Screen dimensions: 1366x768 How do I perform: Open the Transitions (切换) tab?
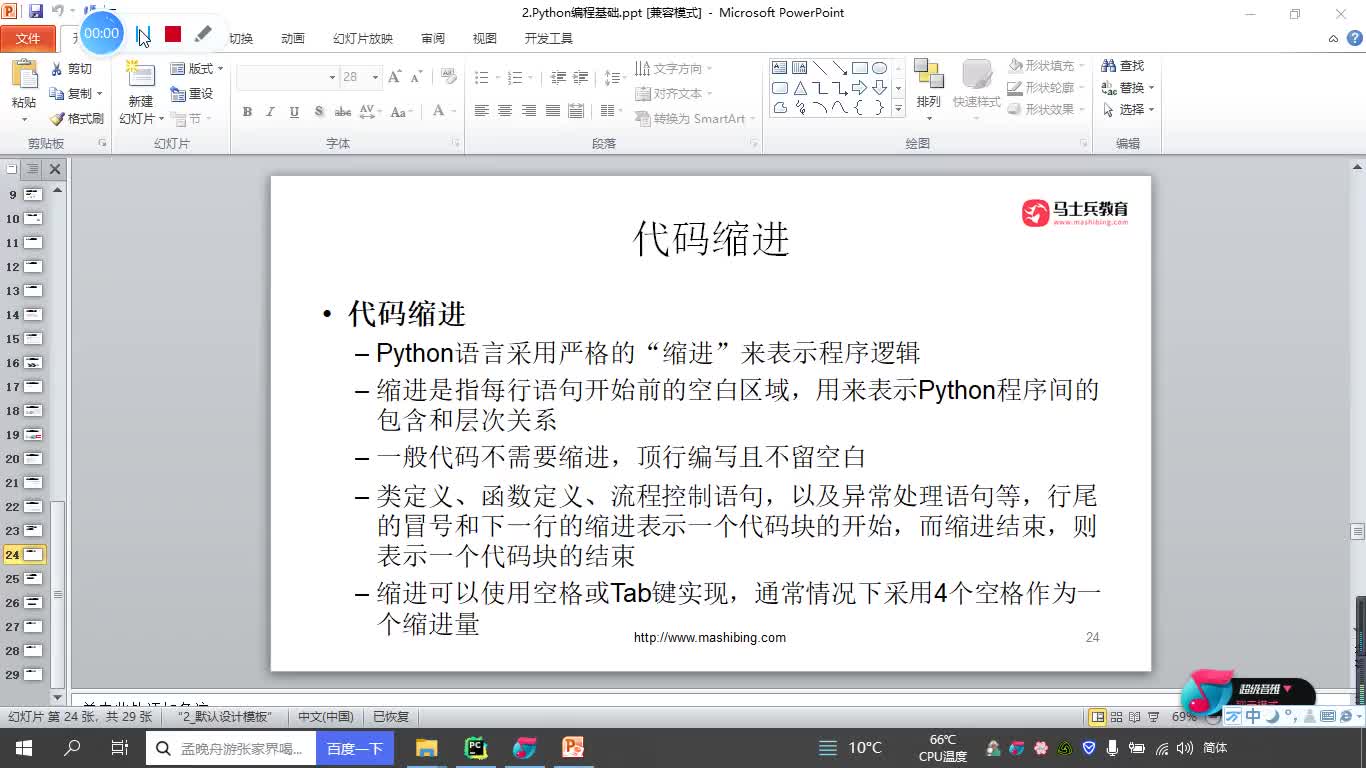pos(241,39)
